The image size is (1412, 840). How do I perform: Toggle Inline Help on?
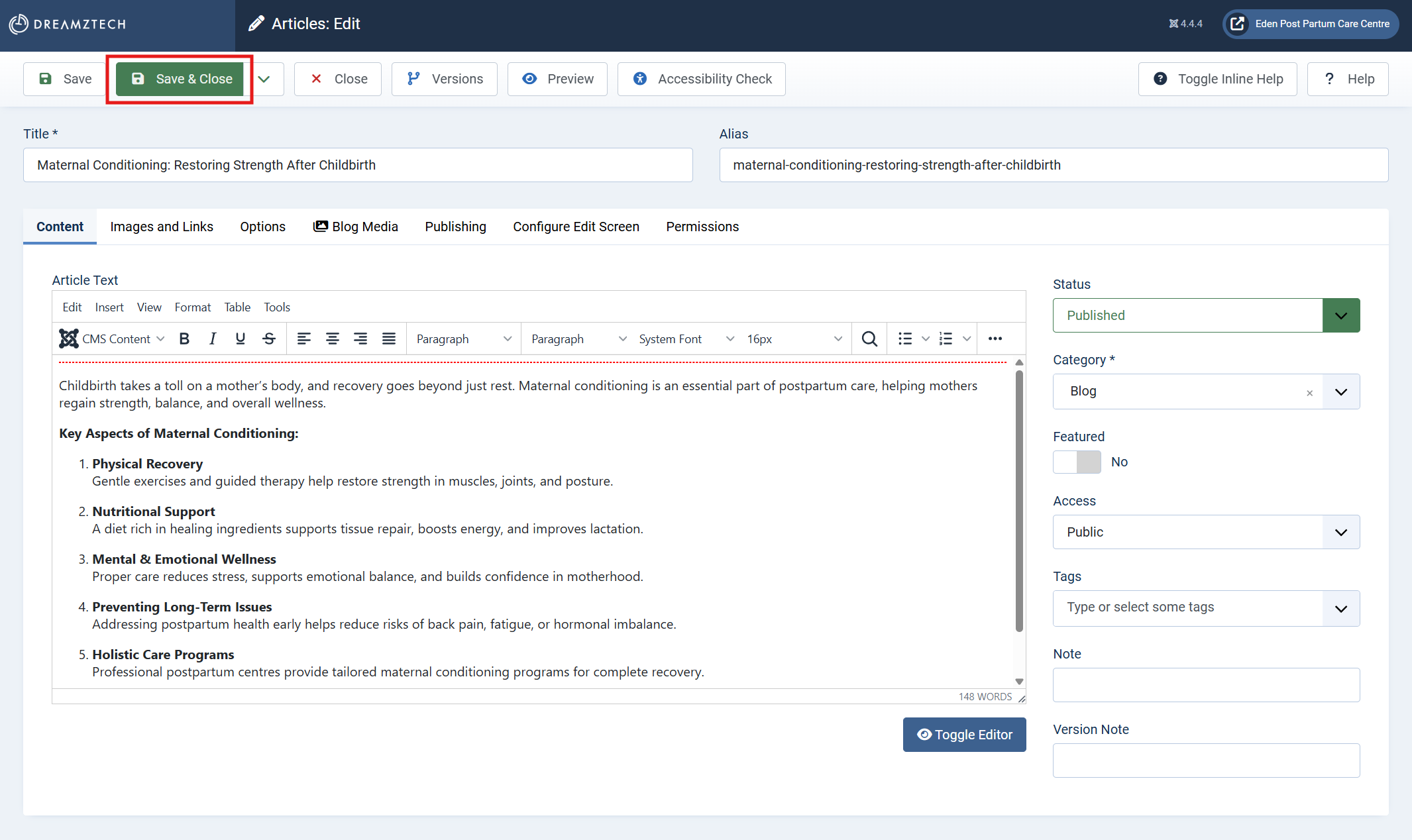(x=1217, y=79)
